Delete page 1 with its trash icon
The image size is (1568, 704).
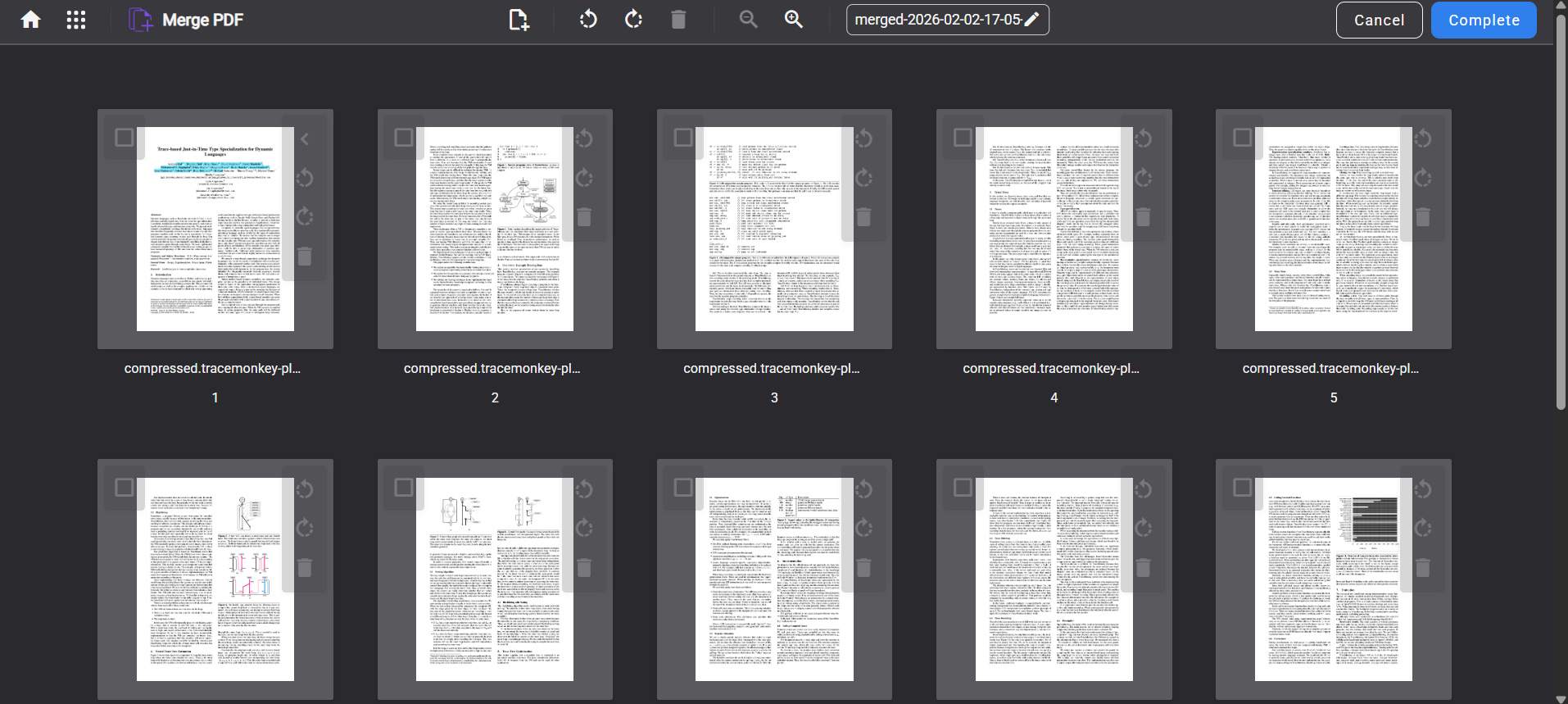[x=305, y=256]
